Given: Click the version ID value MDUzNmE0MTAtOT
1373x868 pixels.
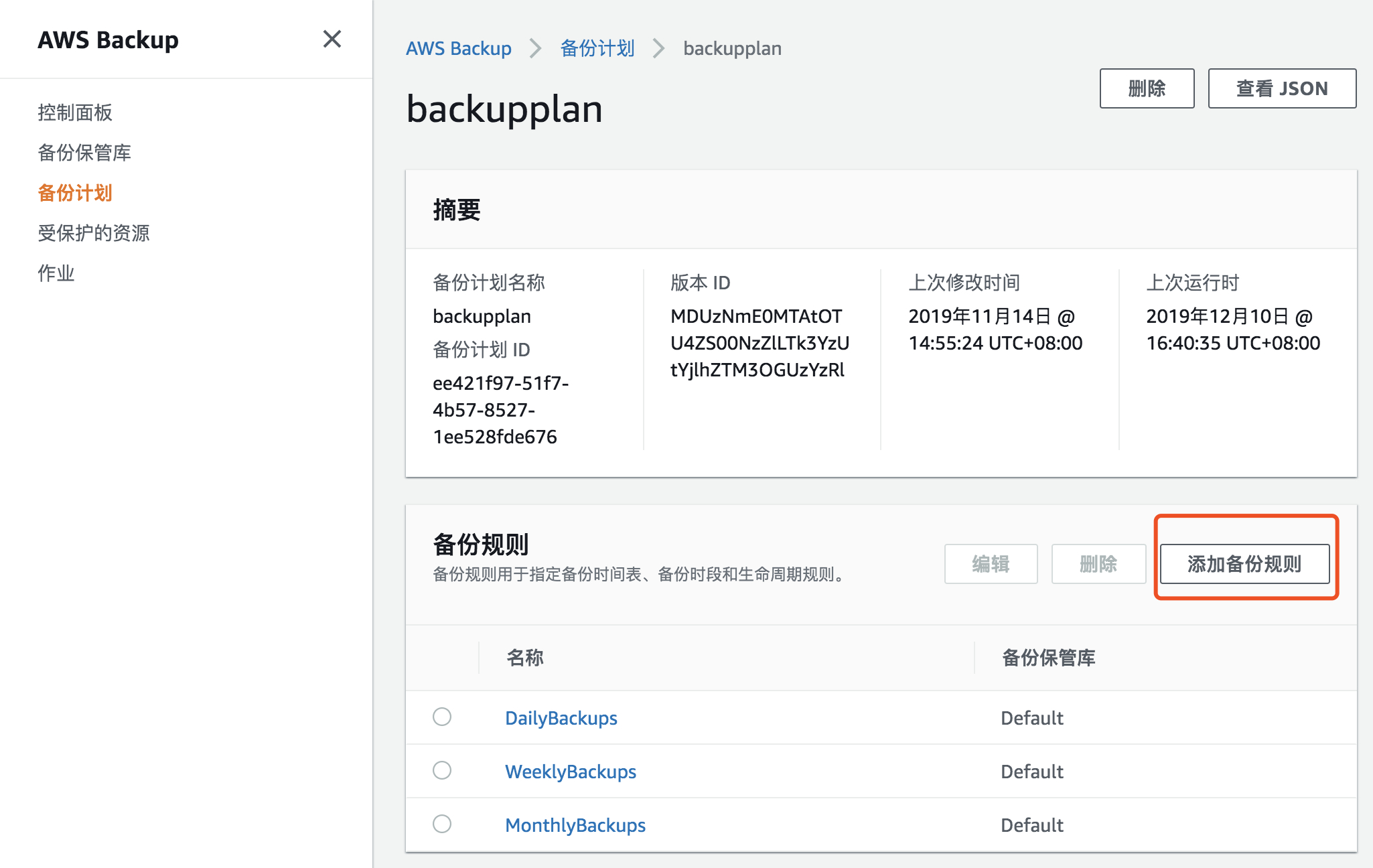Looking at the screenshot, I should point(760,343).
